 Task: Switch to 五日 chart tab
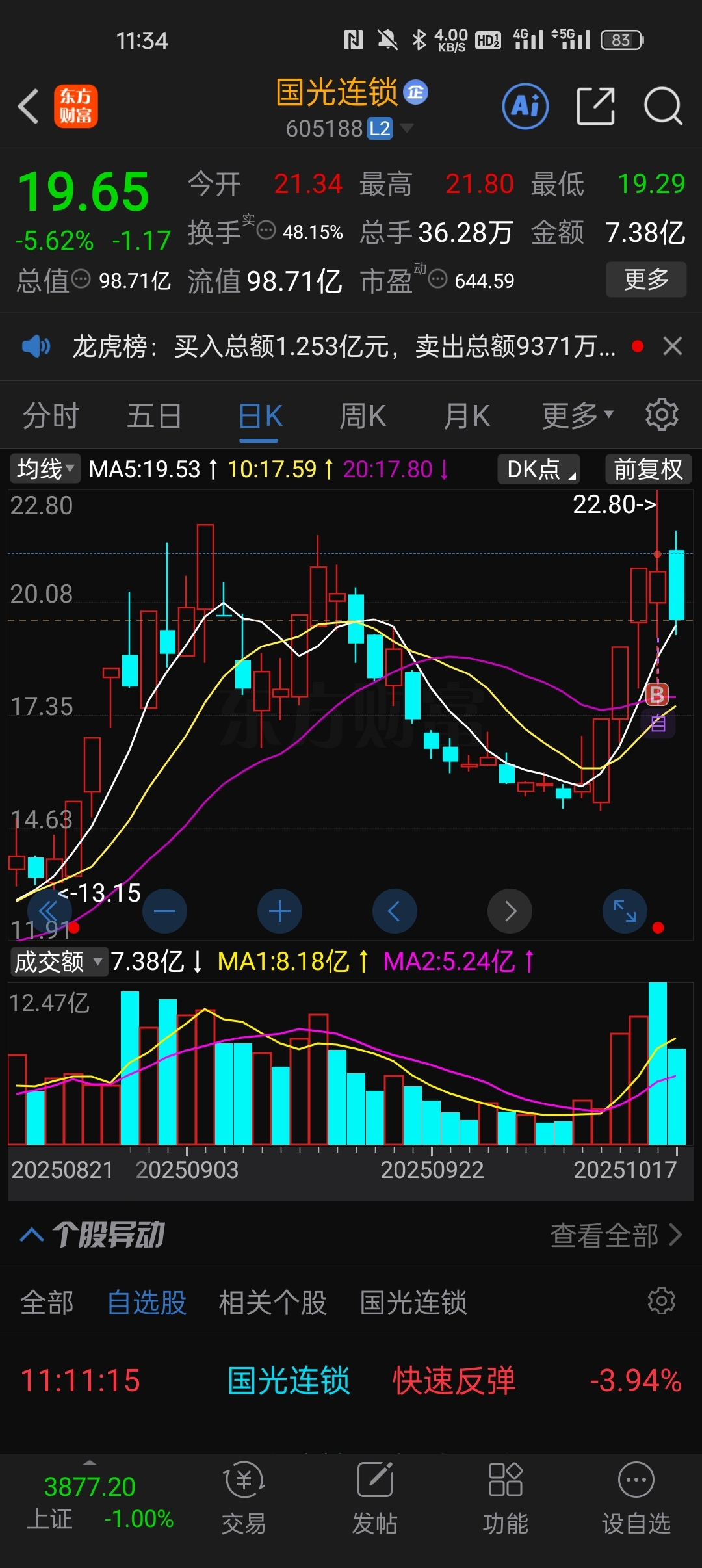154,416
